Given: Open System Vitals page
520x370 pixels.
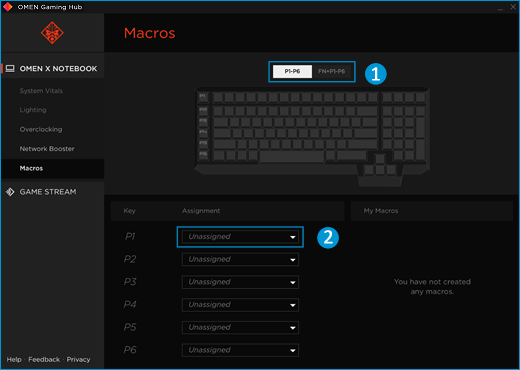Looking at the screenshot, I should pos(41,91).
